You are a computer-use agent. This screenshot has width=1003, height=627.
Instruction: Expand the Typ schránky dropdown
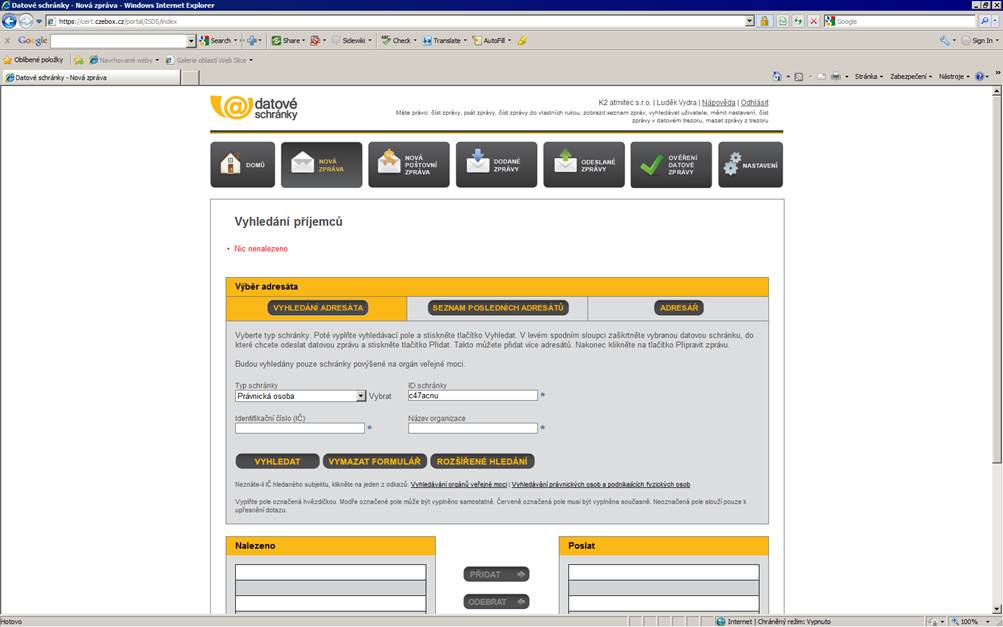(361, 396)
